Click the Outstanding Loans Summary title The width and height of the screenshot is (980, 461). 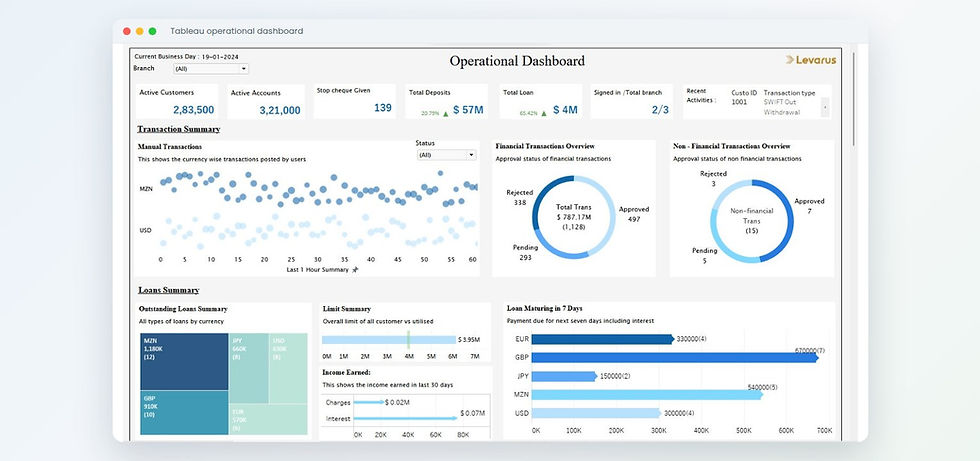click(183, 309)
